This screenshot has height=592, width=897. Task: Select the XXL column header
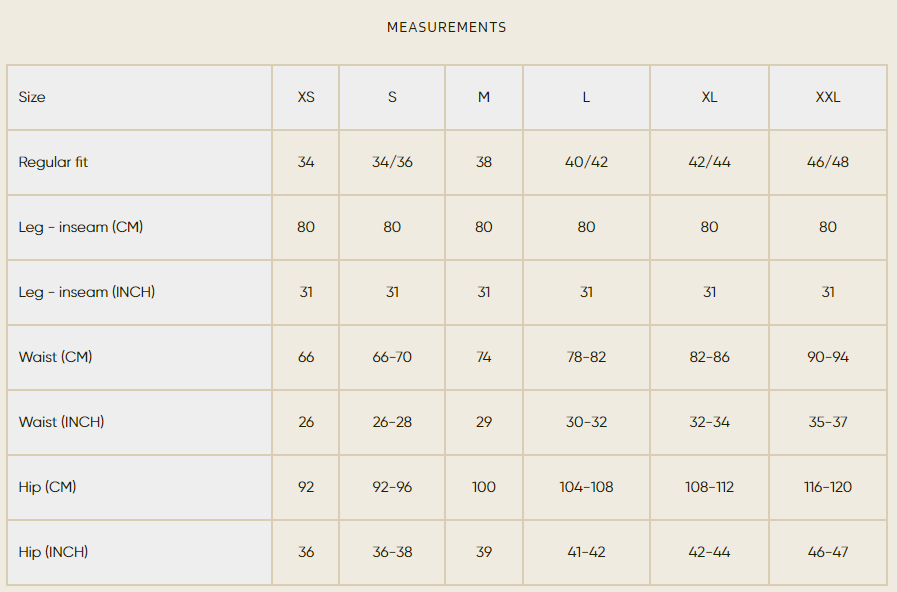click(x=828, y=97)
